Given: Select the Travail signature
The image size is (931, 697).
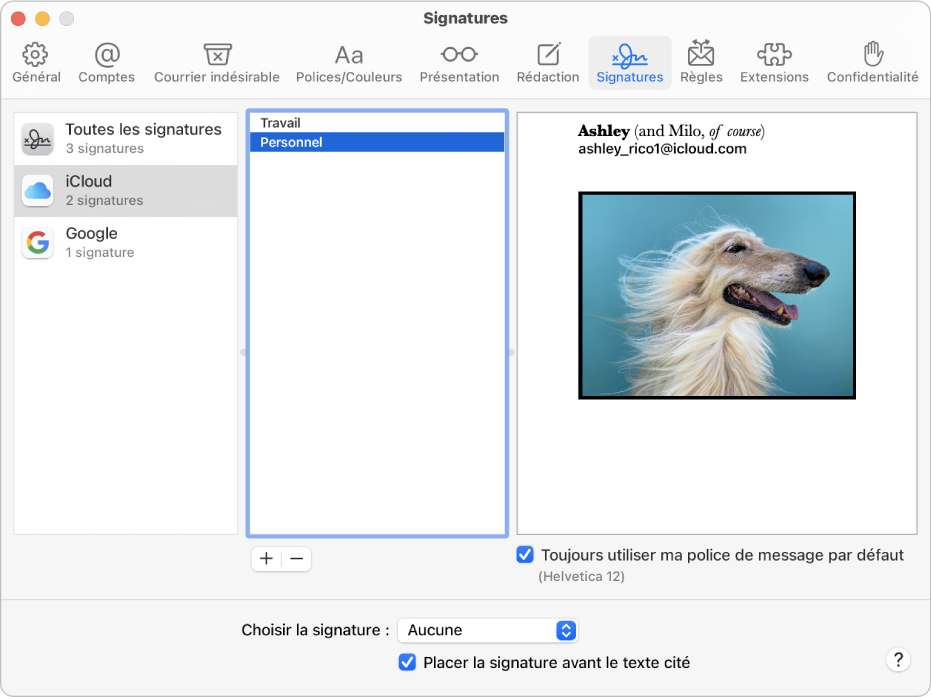Looking at the screenshot, I should coord(376,123).
